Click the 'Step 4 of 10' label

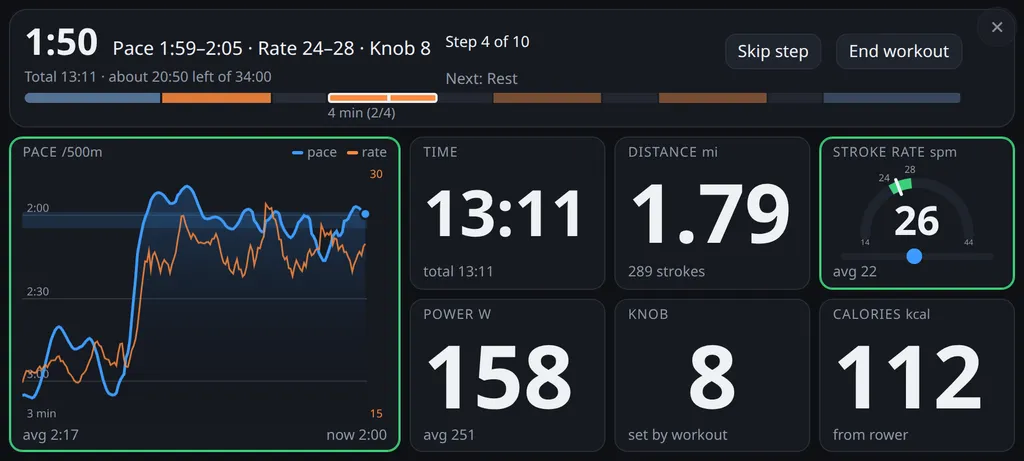click(x=487, y=42)
